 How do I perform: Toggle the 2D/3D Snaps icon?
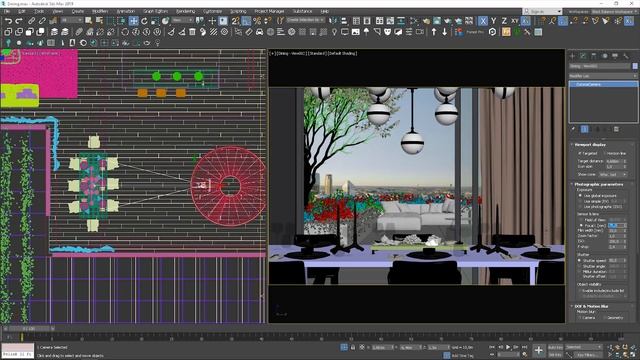236,21
